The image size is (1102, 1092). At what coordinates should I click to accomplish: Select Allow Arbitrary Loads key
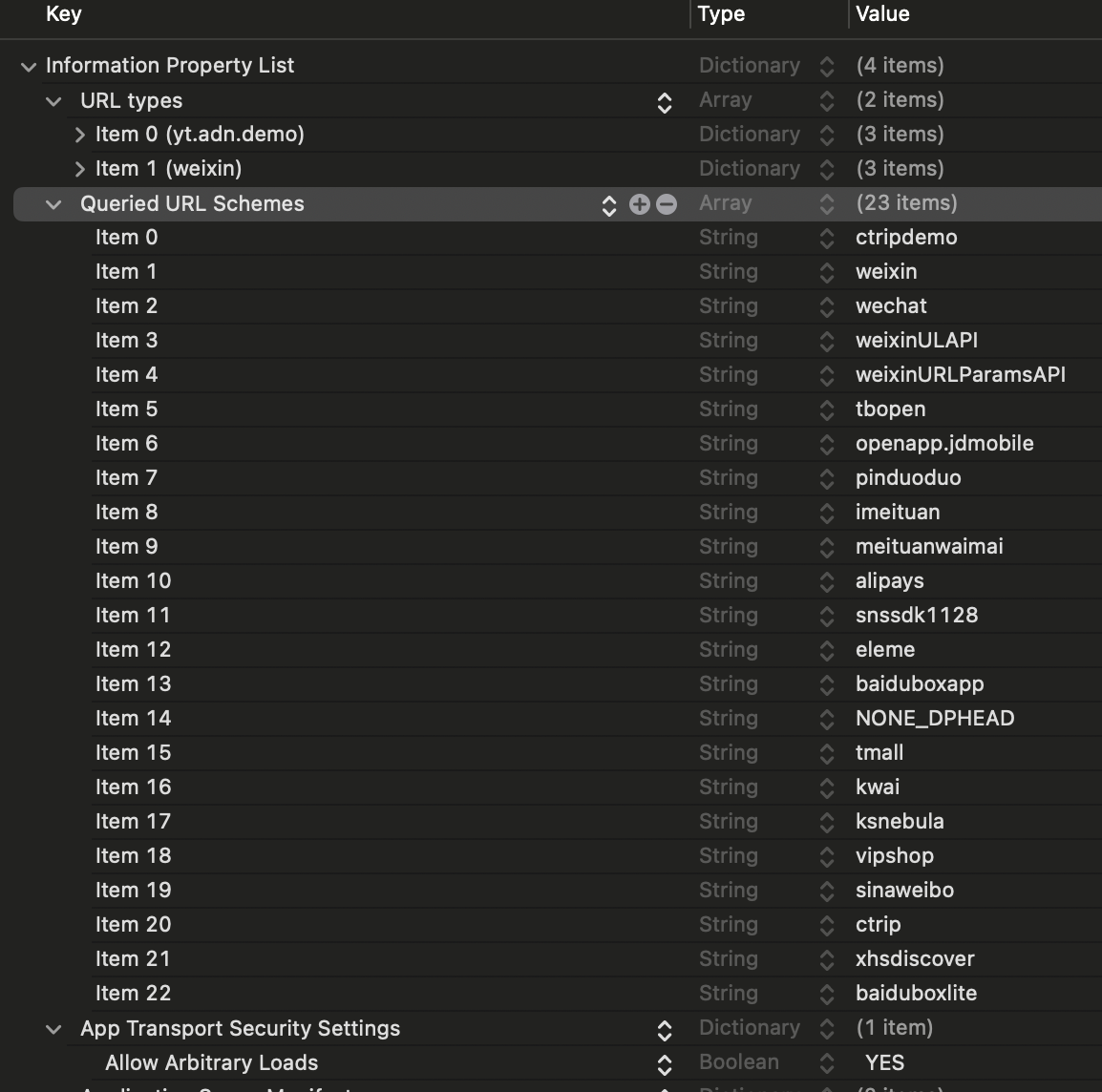(x=212, y=1063)
